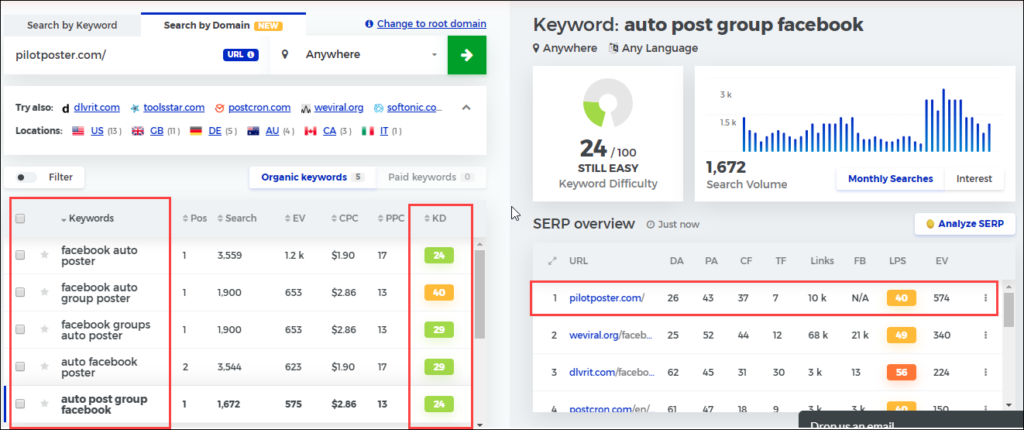Follow the Change to root domain link
Viewport: 1024px width, 430px height.
[431, 24]
